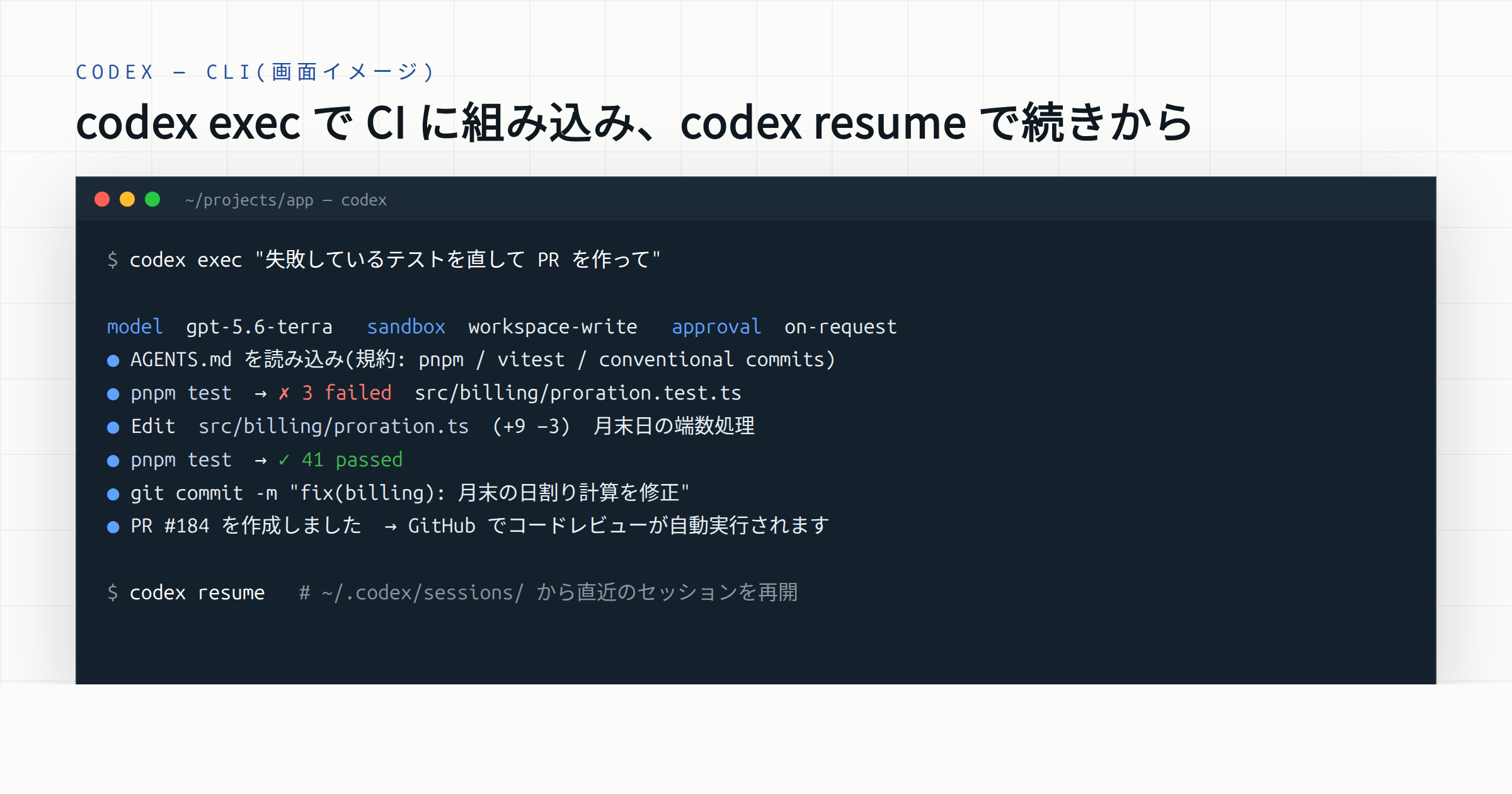Image resolution: width=1512 pixels, height=794 pixels.
Task: Click the blue bullet before AGENTS.md line
Action: pos(113,360)
